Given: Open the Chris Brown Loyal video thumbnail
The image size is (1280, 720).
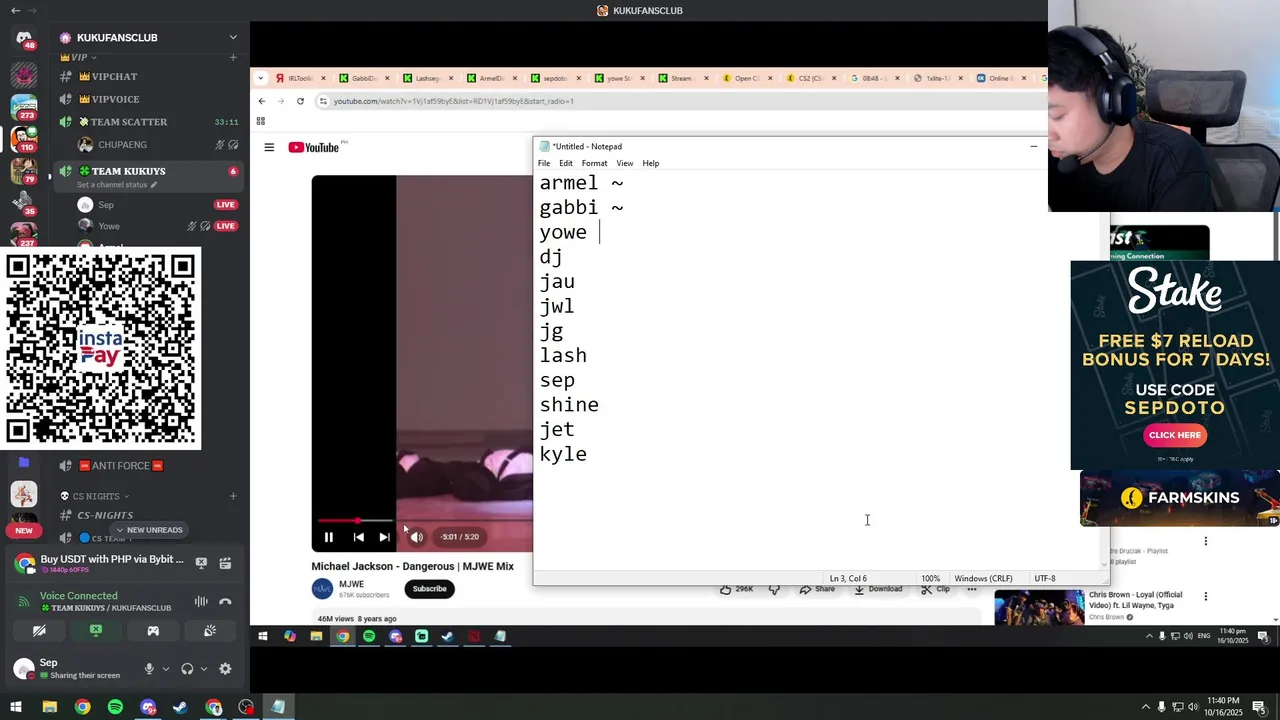Looking at the screenshot, I should [x=1039, y=607].
